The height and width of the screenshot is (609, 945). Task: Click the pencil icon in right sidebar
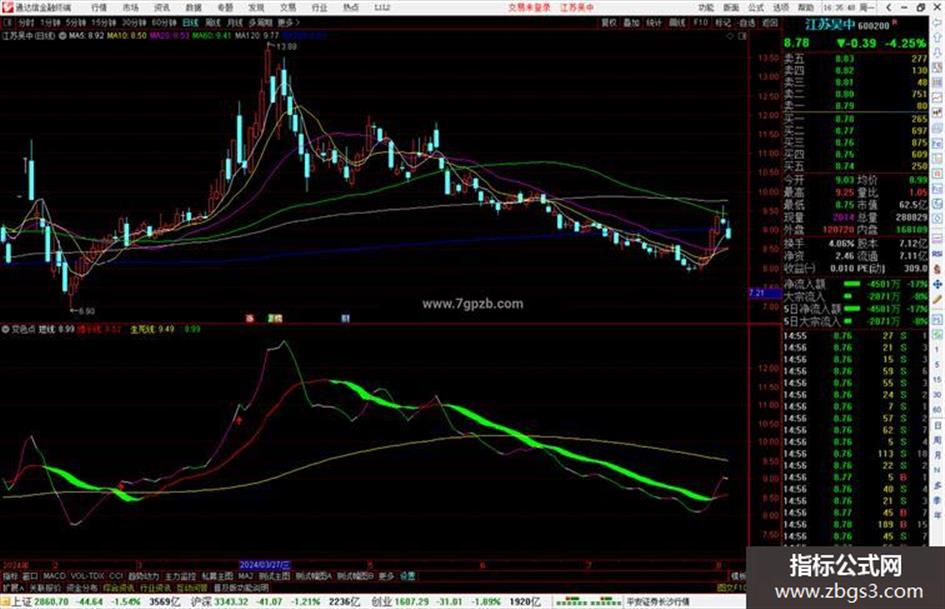pyautogui.click(x=937, y=299)
